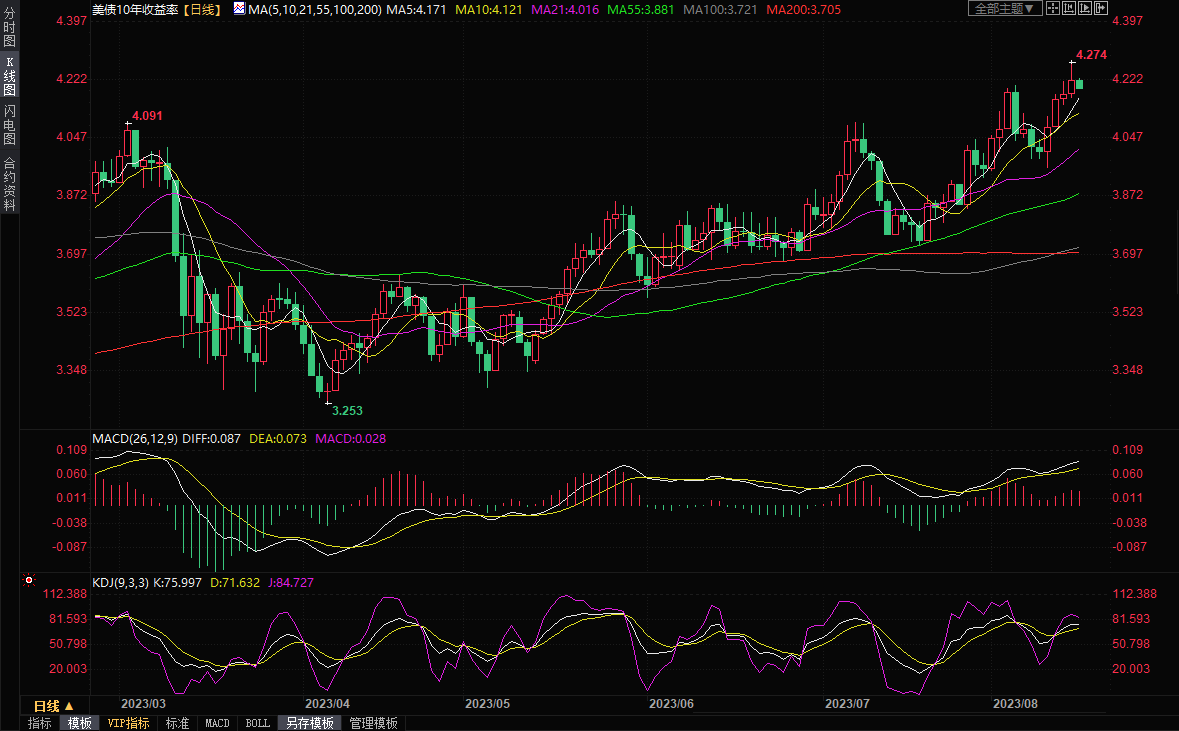Click the exit arrow panel icon at top right

(x=1101, y=8)
